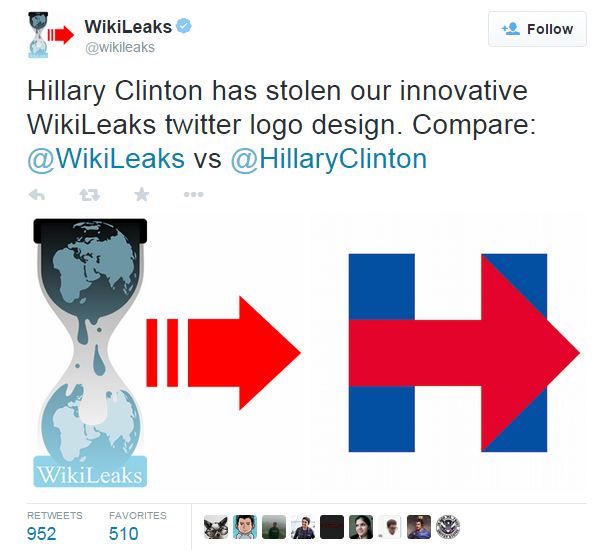604x550 pixels.
Task: Click the plain black square avatar
Action: 332,527
